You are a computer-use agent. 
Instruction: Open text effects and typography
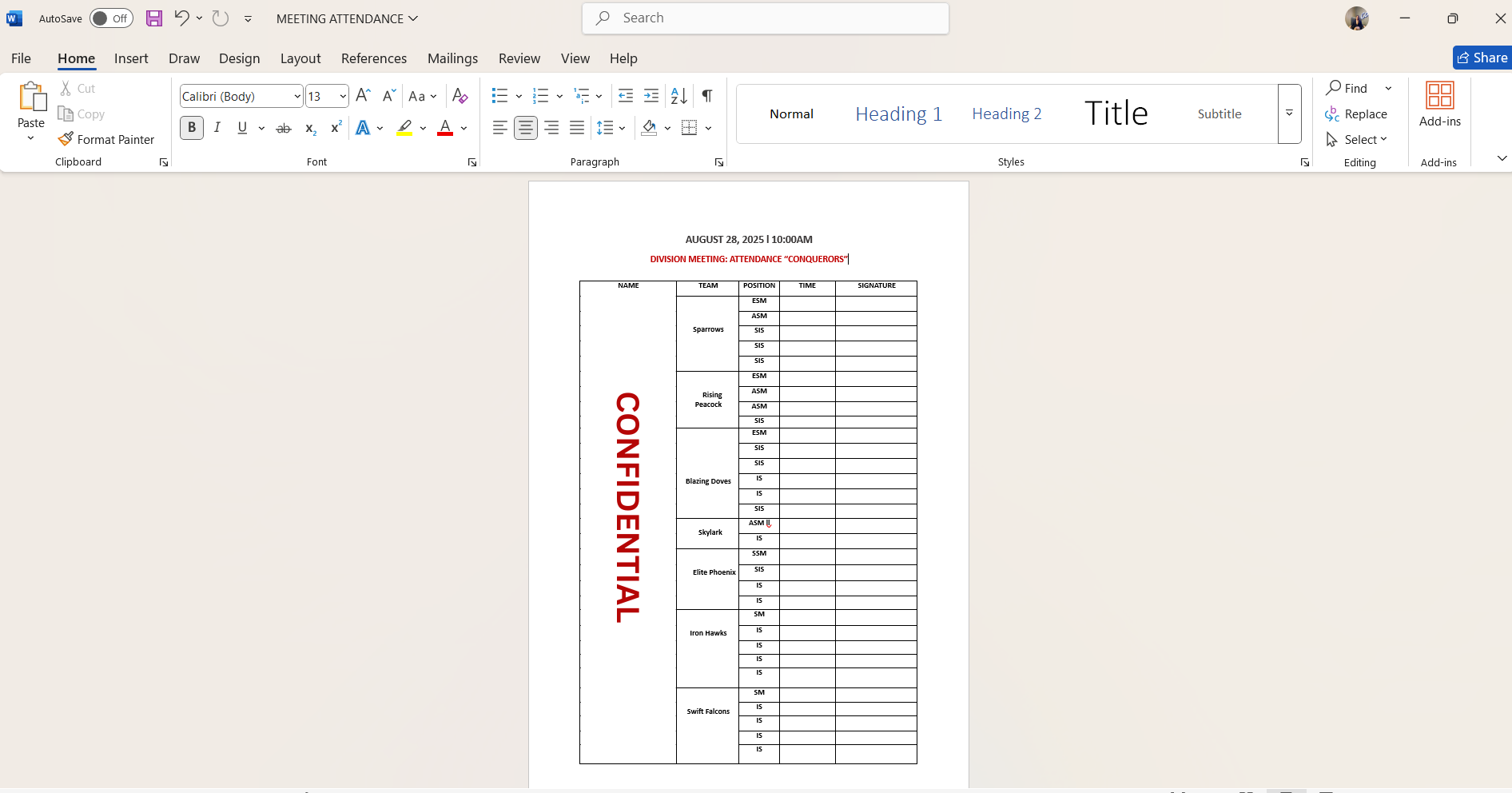tap(363, 128)
